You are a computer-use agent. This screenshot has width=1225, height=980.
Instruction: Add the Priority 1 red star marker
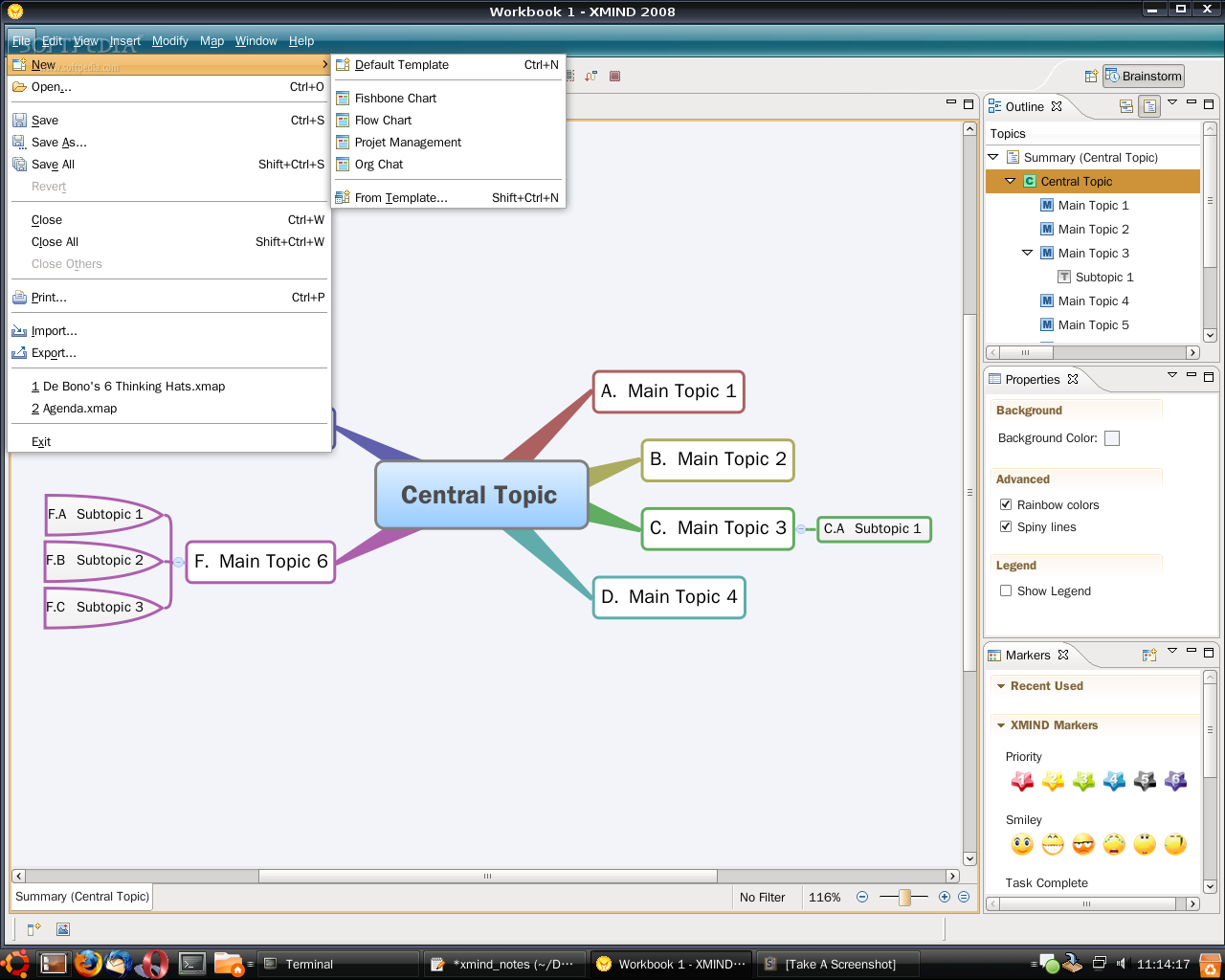coord(1022,782)
